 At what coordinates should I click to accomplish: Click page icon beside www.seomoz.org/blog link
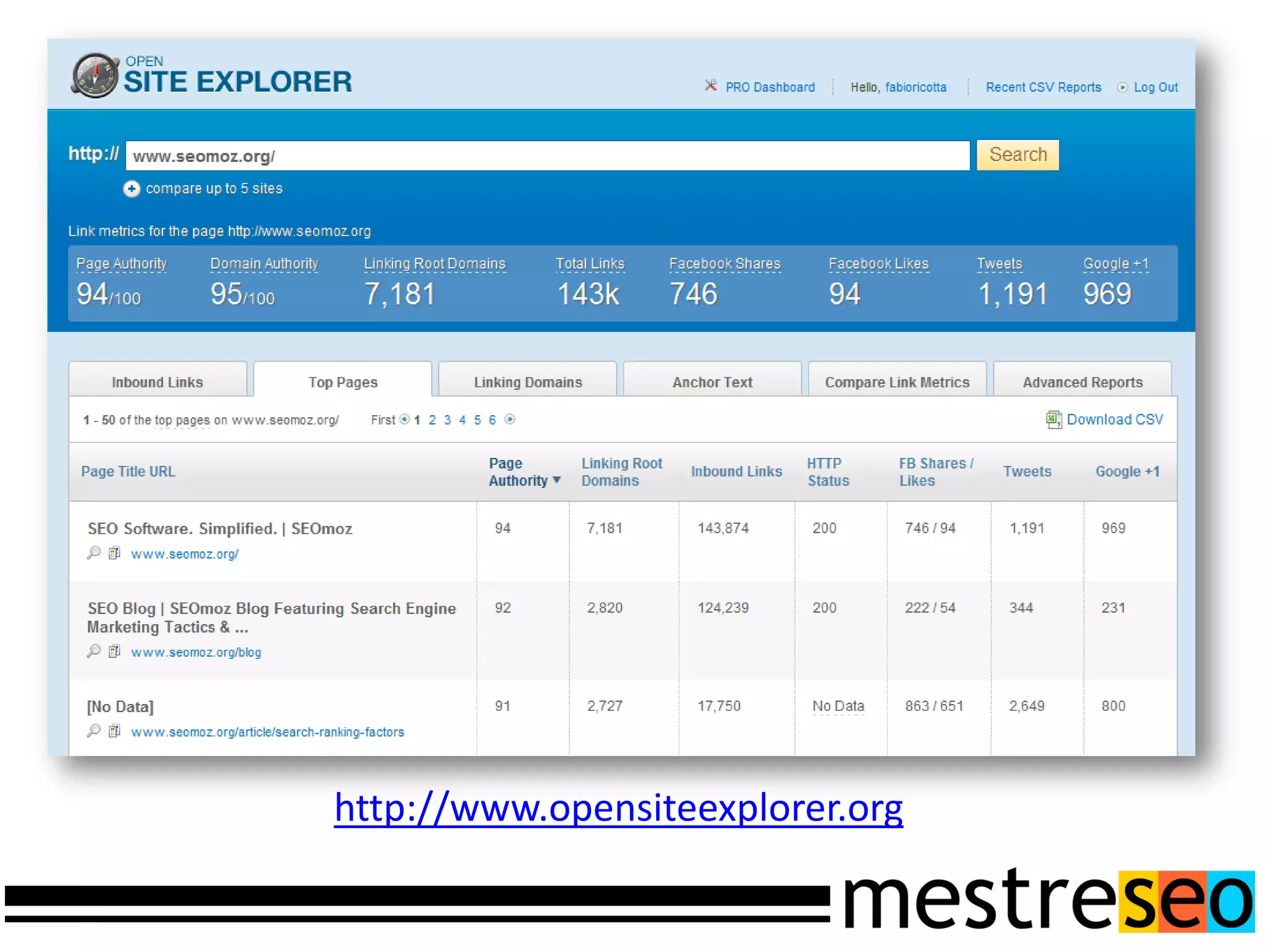[114, 651]
